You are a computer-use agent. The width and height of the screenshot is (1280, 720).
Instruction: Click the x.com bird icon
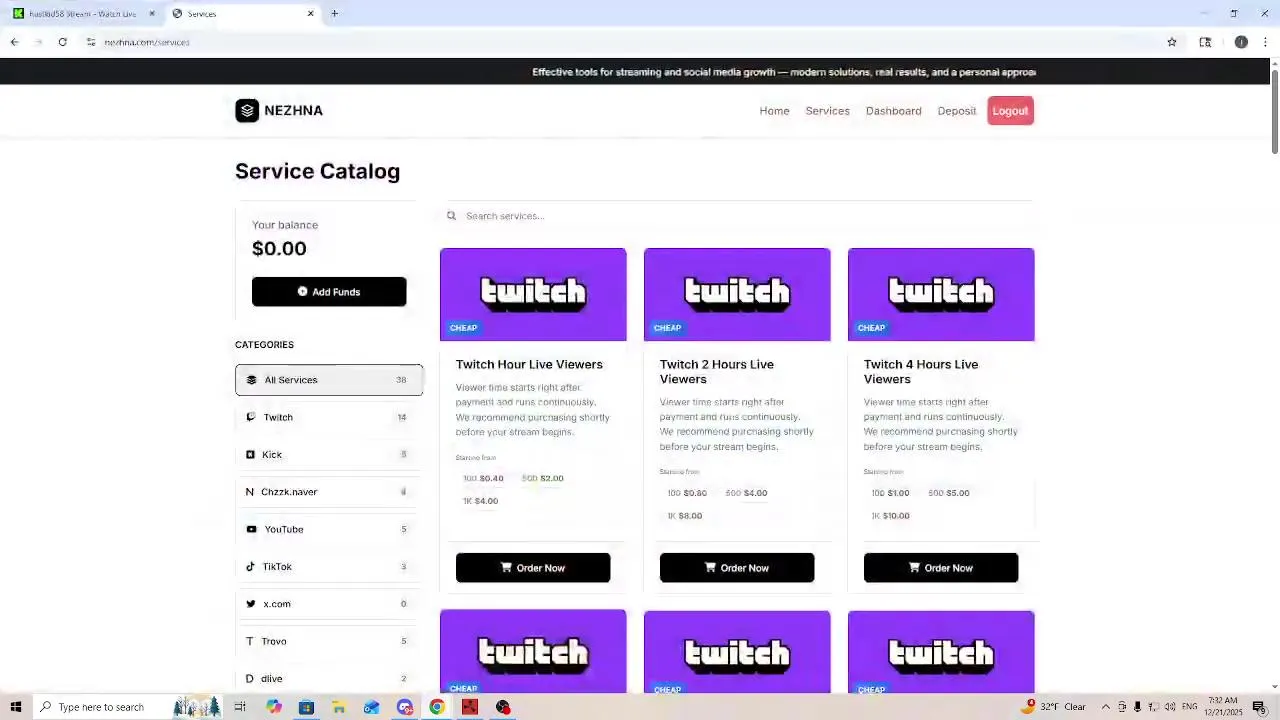pyautogui.click(x=251, y=604)
